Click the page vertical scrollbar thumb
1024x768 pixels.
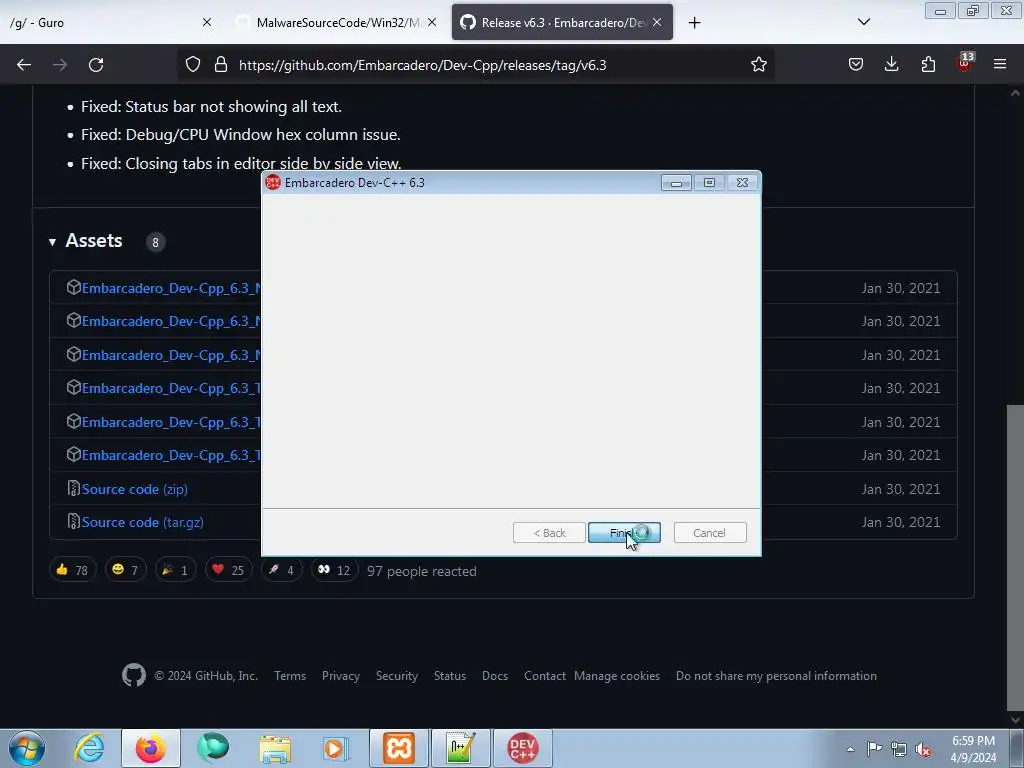pos(1015,558)
